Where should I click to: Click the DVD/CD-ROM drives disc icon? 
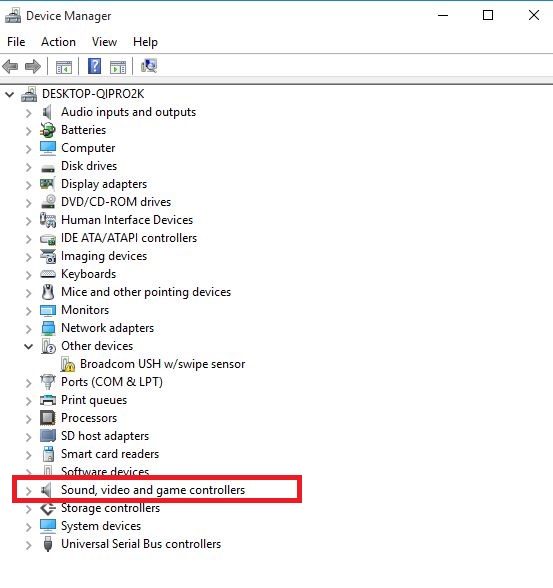(x=48, y=202)
